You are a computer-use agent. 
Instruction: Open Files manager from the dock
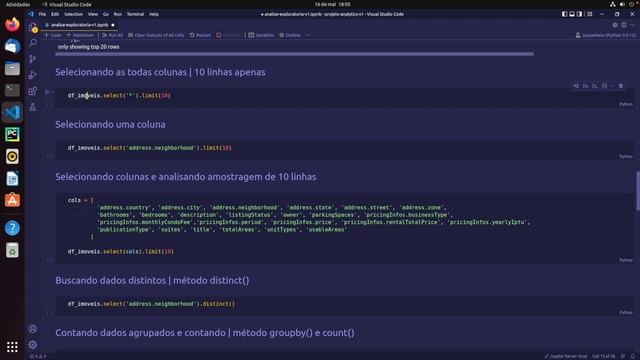pyautogui.click(x=12, y=68)
